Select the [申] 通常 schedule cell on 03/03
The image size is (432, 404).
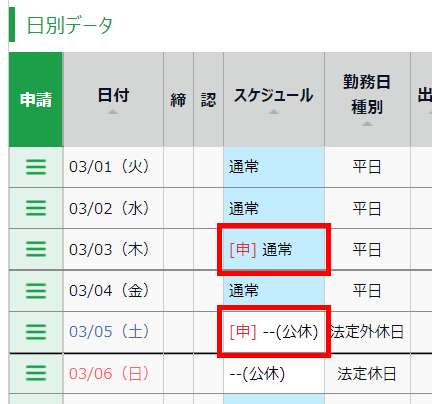point(274,249)
